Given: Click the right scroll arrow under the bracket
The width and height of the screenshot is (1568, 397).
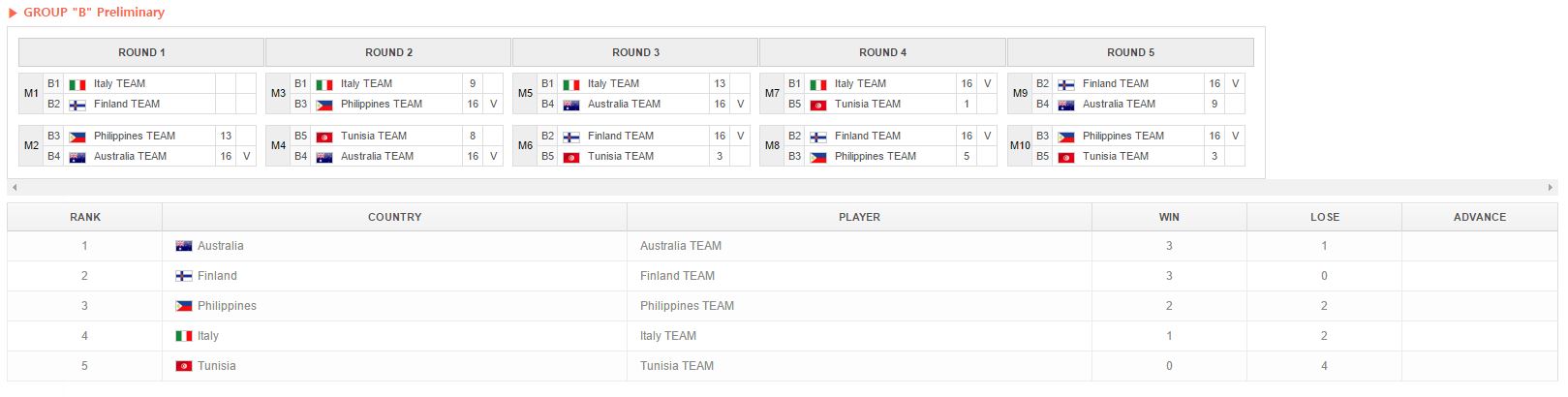Looking at the screenshot, I should point(1551,187).
